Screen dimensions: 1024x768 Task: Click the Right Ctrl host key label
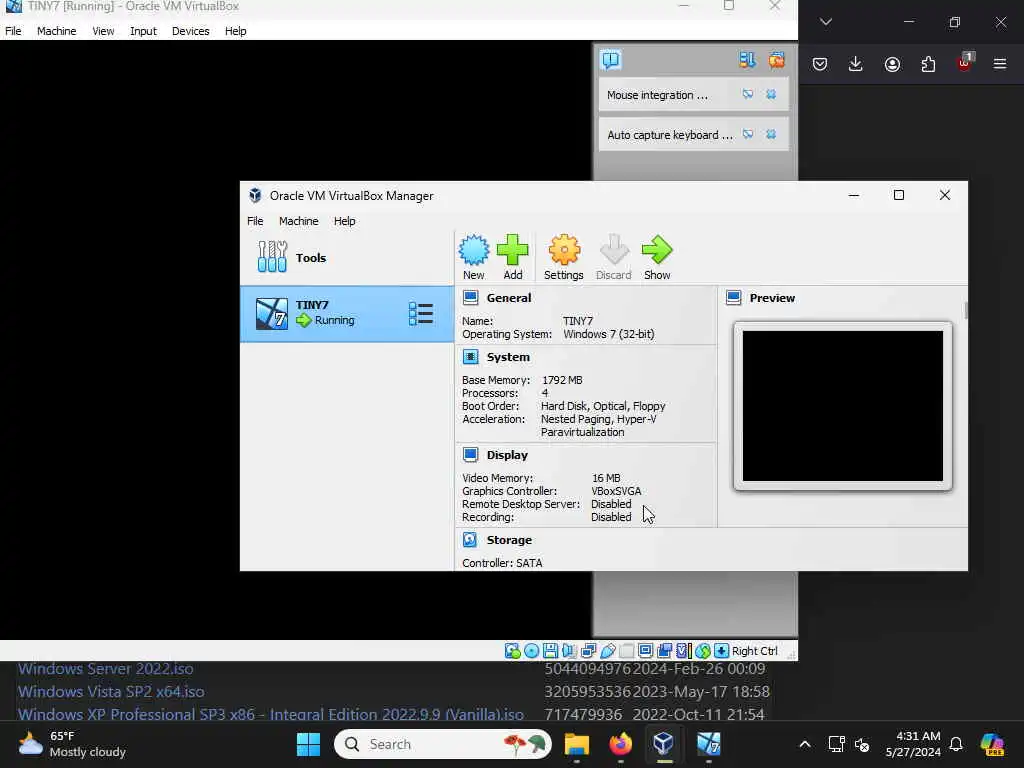click(755, 650)
